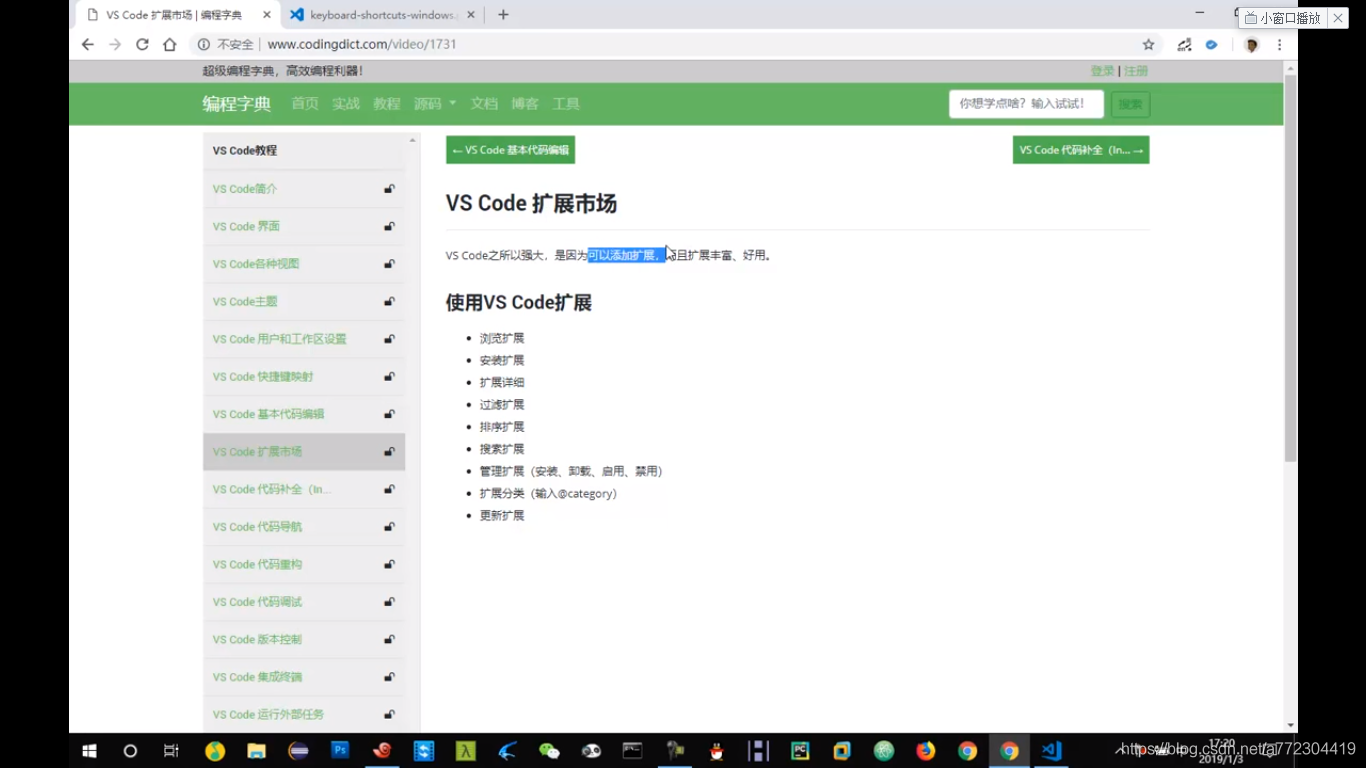Open VS Code 代码调试 lesson
1366x768 pixels.
pos(257,602)
